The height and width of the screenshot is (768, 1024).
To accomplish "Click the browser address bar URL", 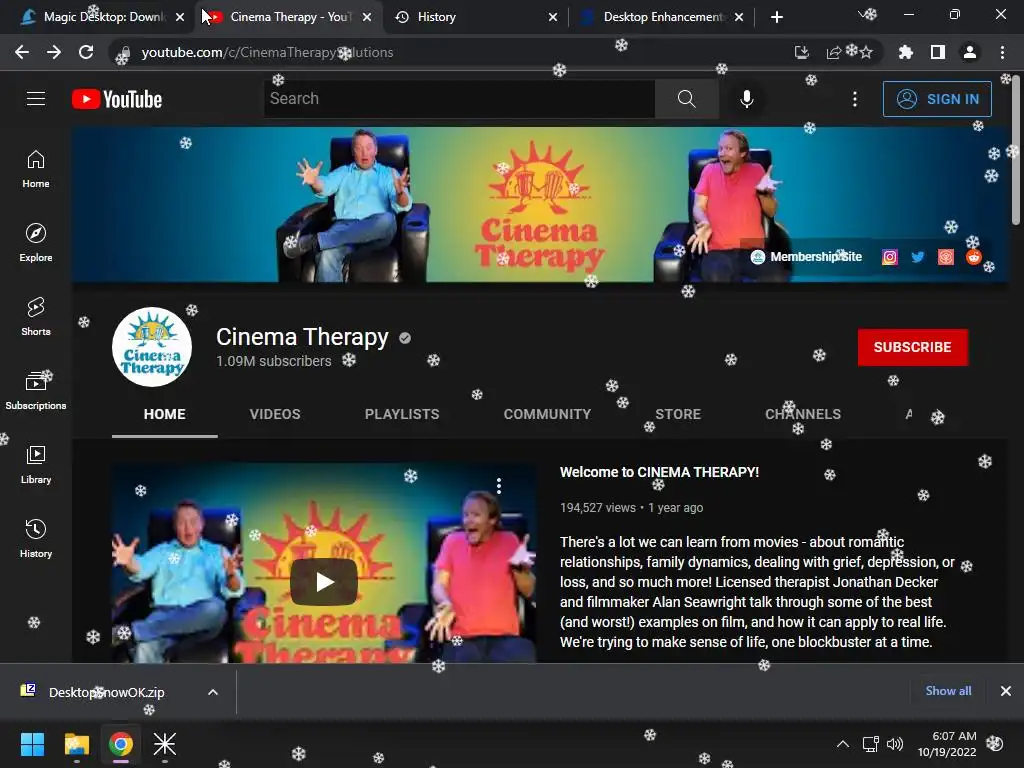I will click(x=267, y=52).
